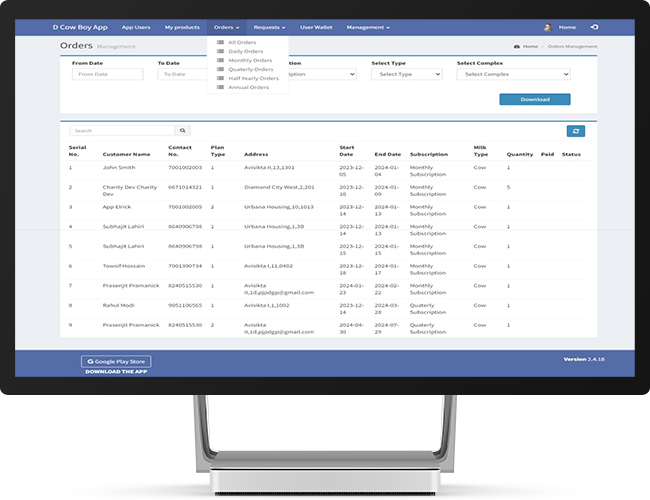This screenshot has height=500, width=650.
Task: Click the list icon beside Annual Orders
Action: pyautogui.click(x=220, y=87)
